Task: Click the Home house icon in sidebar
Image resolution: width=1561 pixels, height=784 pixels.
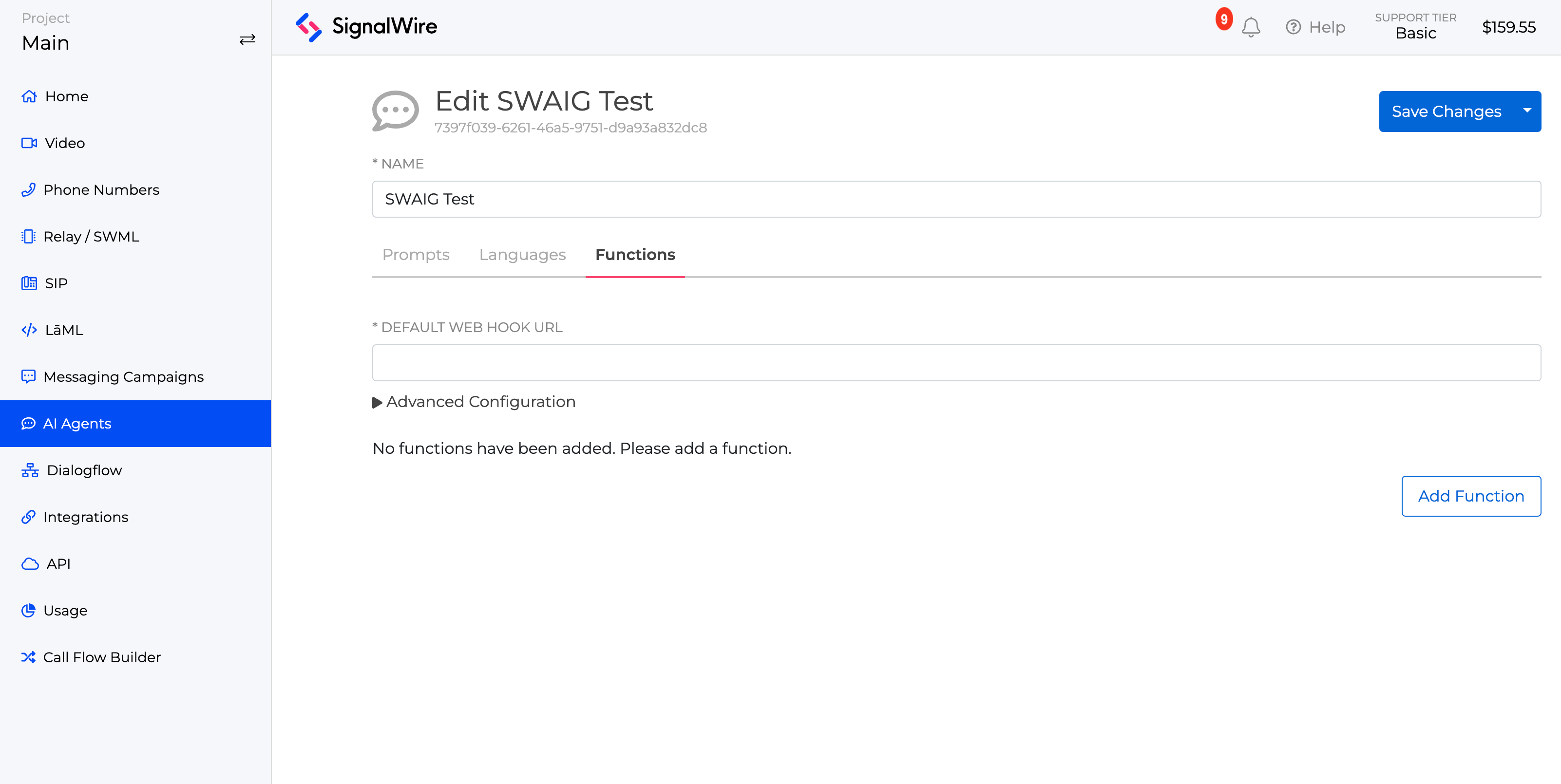Action: pyautogui.click(x=29, y=96)
